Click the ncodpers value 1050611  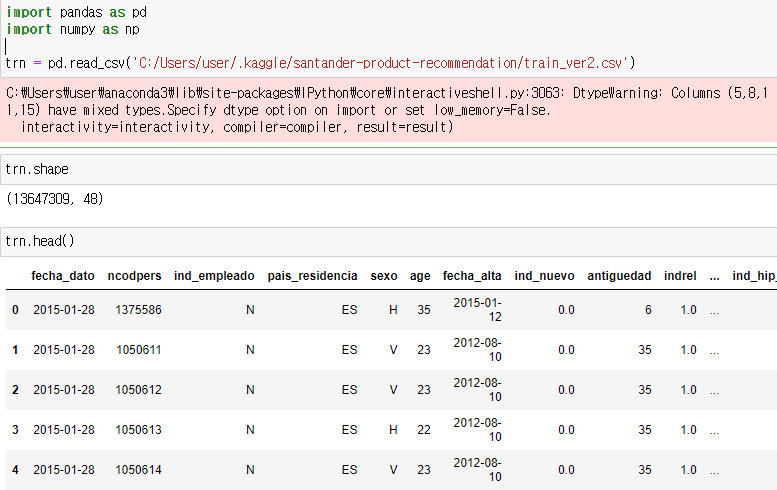[x=138, y=350]
